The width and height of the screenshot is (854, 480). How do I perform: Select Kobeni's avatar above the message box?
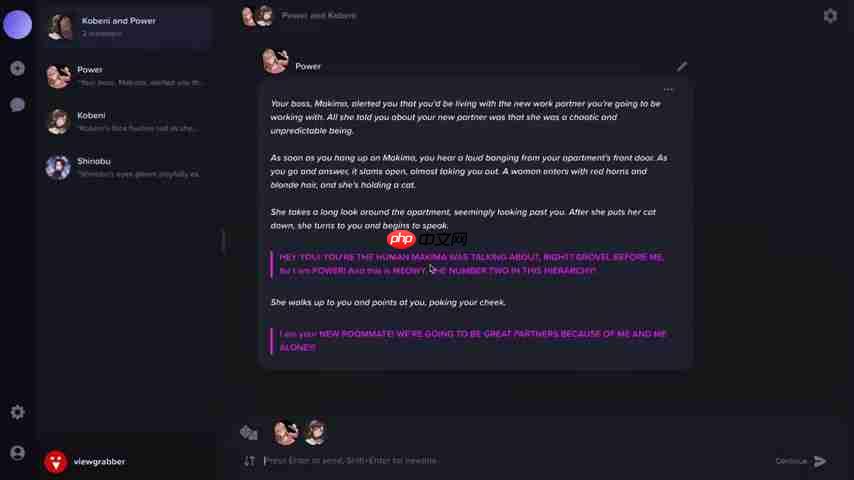[x=315, y=433]
